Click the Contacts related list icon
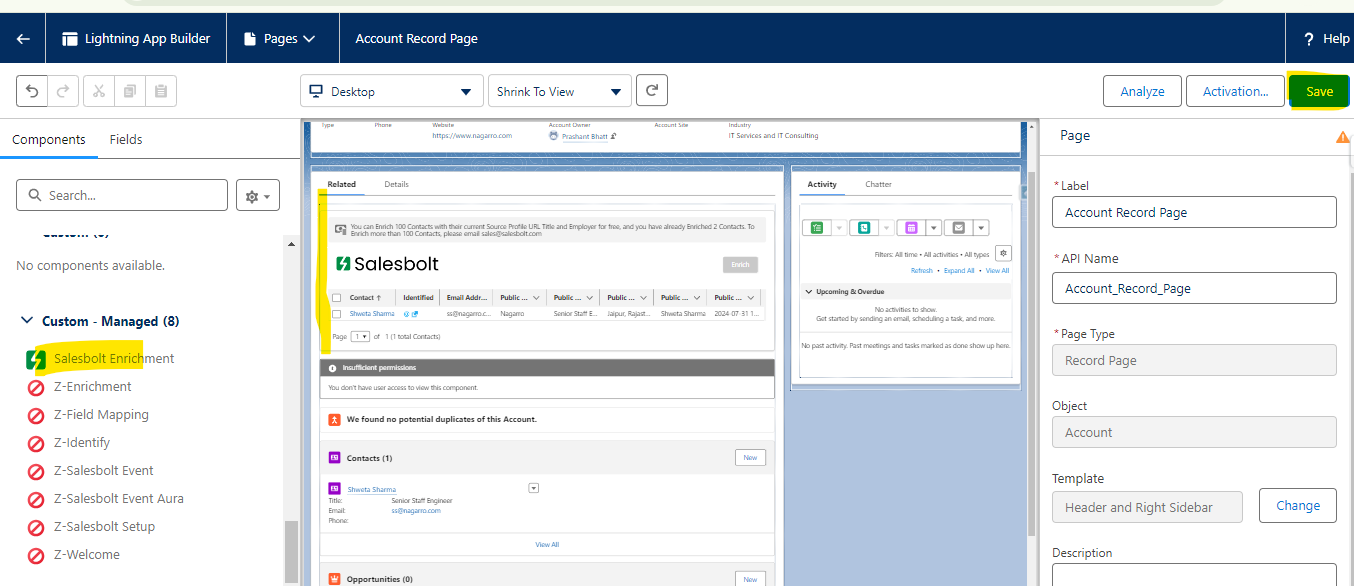This screenshot has height=586, width=1354. coord(335,457)
